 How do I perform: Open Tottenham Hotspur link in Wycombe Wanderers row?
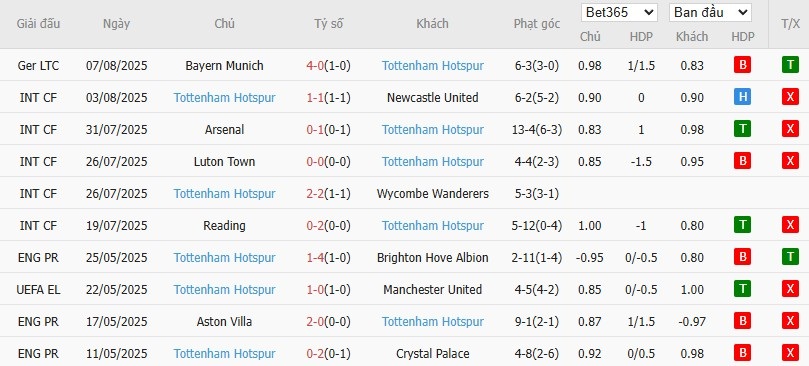[224, 194]
